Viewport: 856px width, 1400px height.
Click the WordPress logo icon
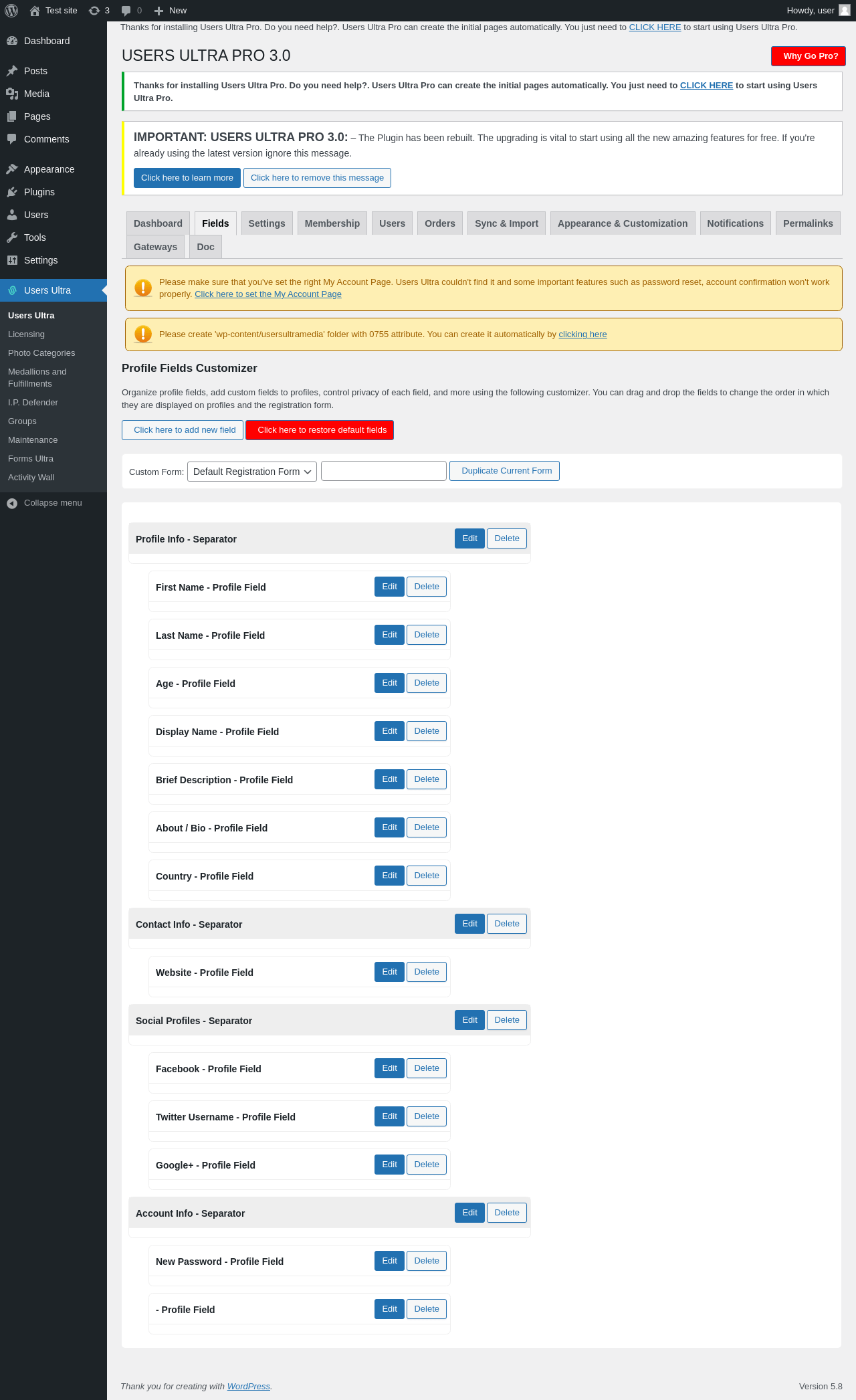click(x=11, y=11)
